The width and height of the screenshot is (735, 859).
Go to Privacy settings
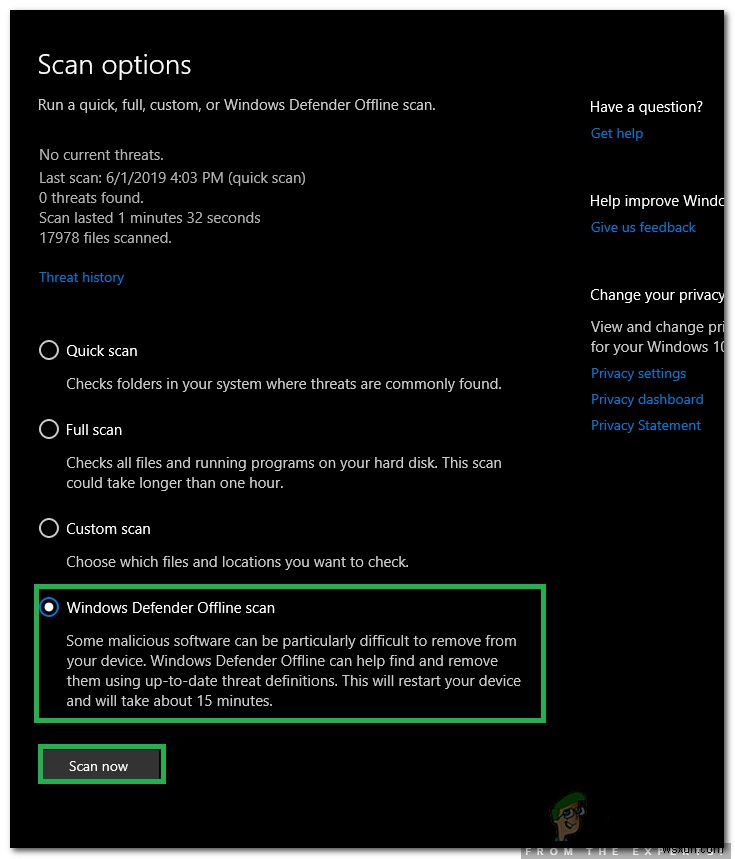coord(638,373)
